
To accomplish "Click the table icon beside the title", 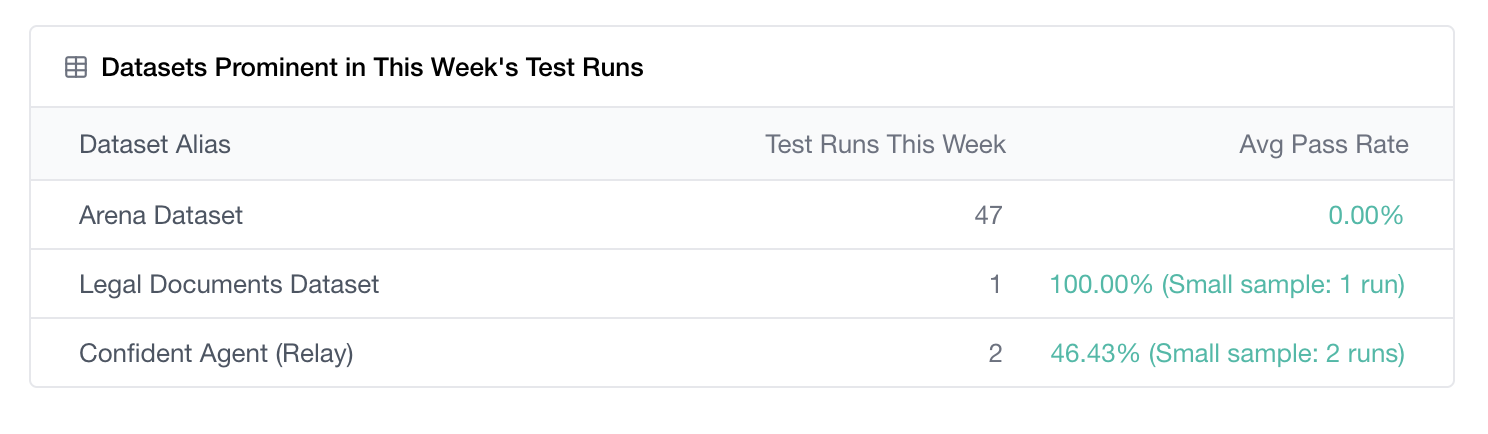I will click(76, 68).
